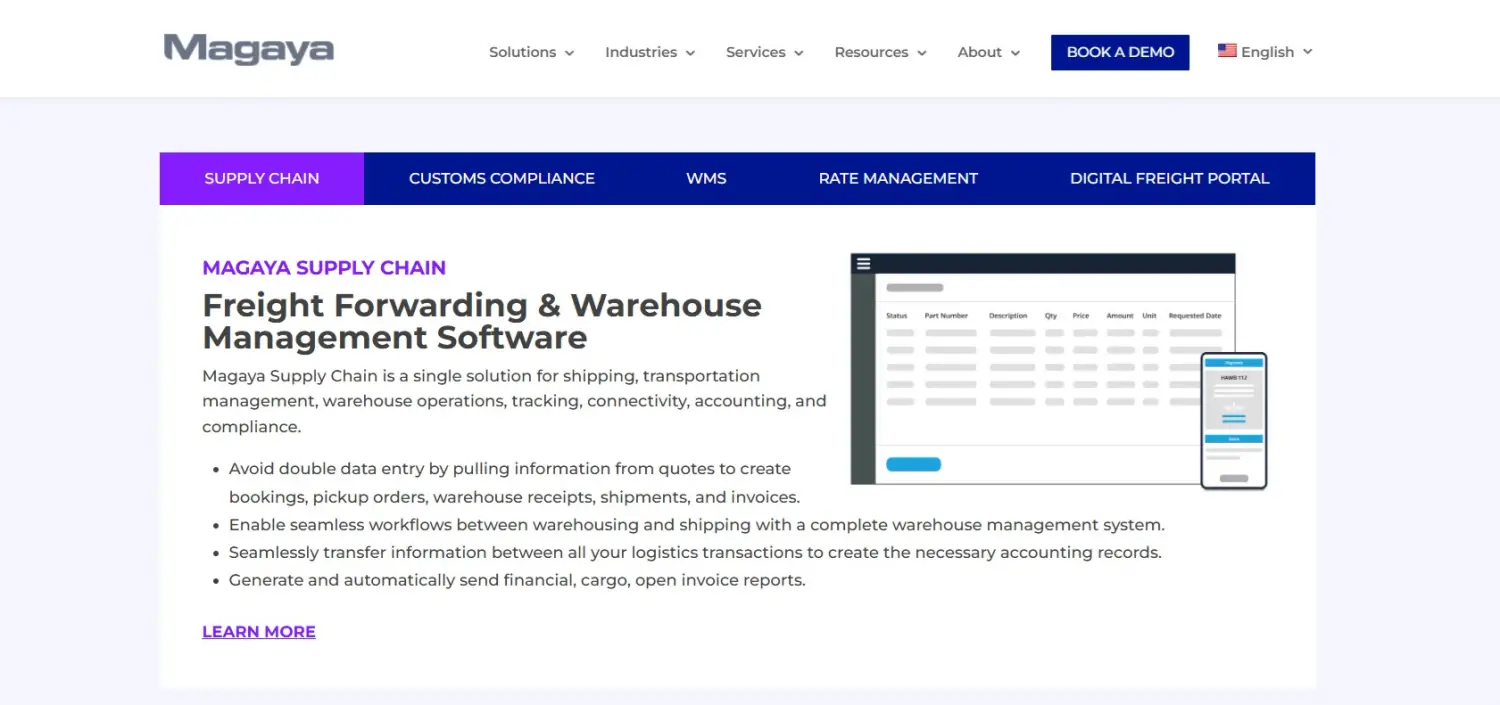
Task: Click the US flag icon
Action: (1227, 51)
